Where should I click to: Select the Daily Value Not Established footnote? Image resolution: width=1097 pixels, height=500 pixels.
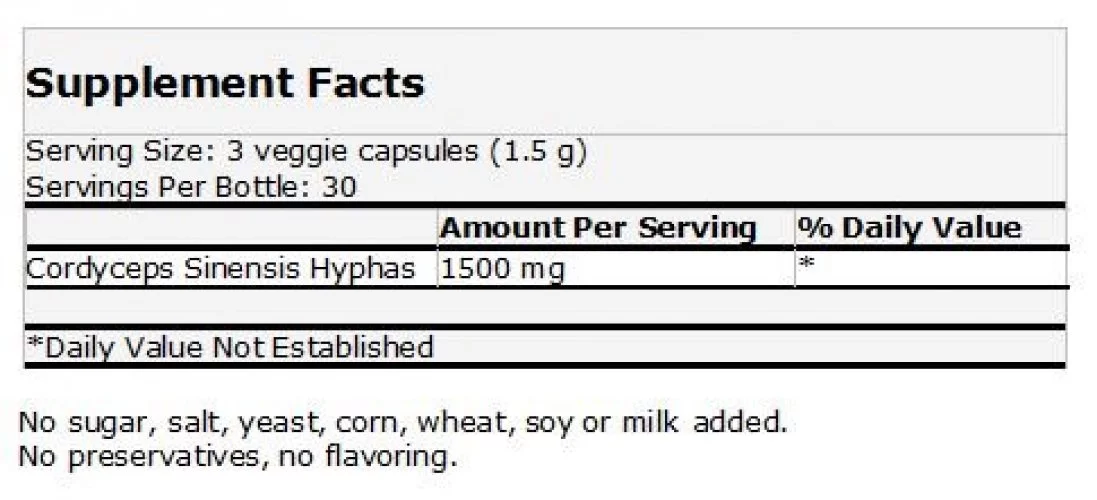pos(229,346)
